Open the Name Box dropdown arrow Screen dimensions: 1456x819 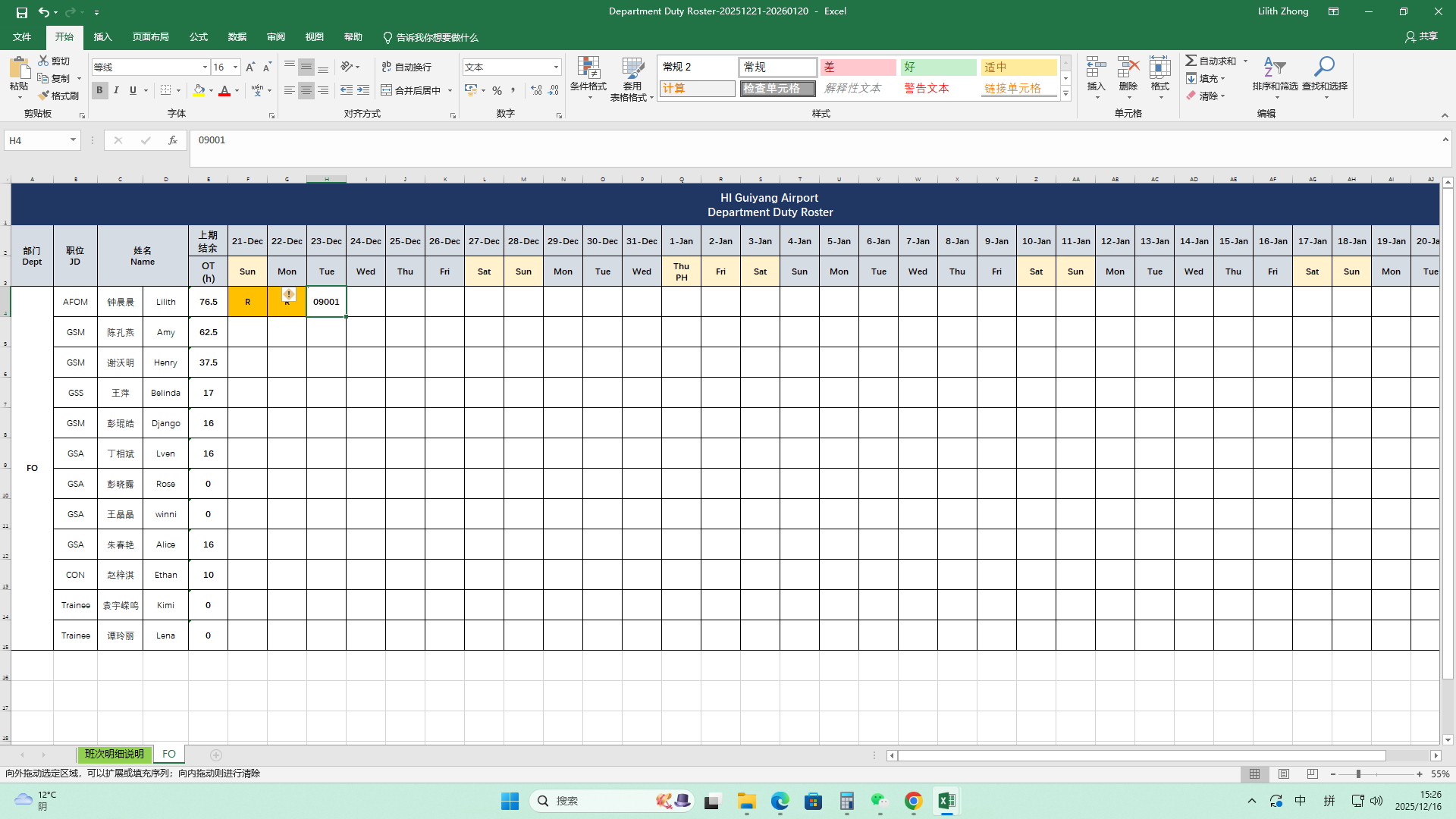(x=73, y=140)
